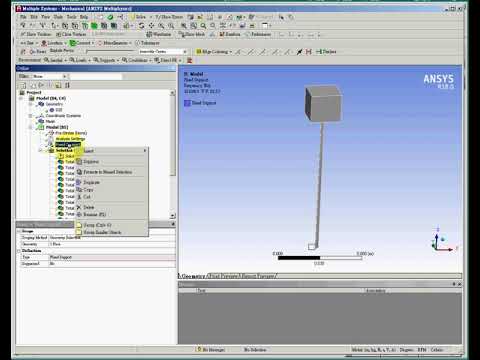Image resolution: width=480 pixels, height=360 pixels.
Task: Select the Mesh tree node
Action: 50,121
